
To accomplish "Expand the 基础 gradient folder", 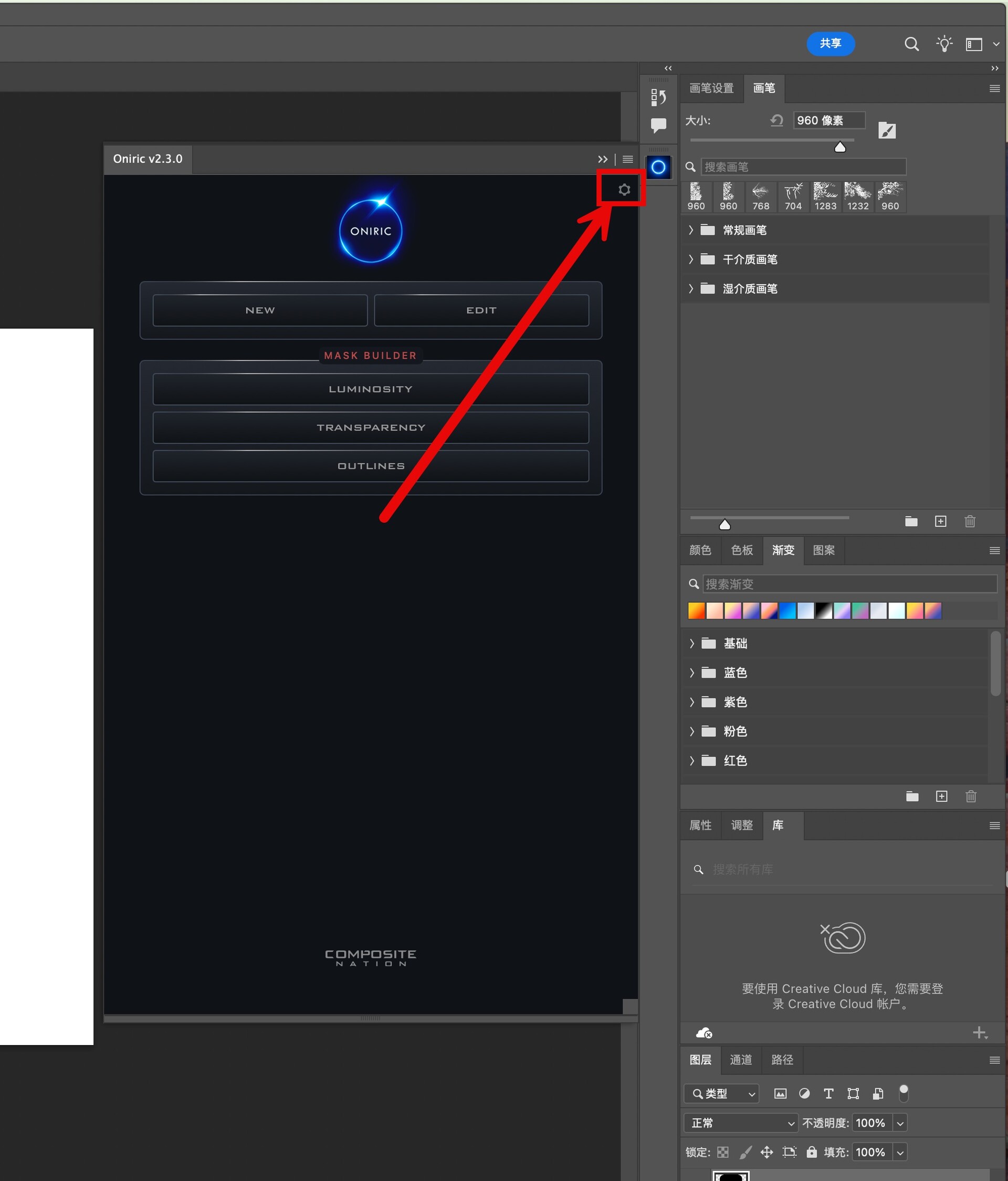I will coord(692,643).
